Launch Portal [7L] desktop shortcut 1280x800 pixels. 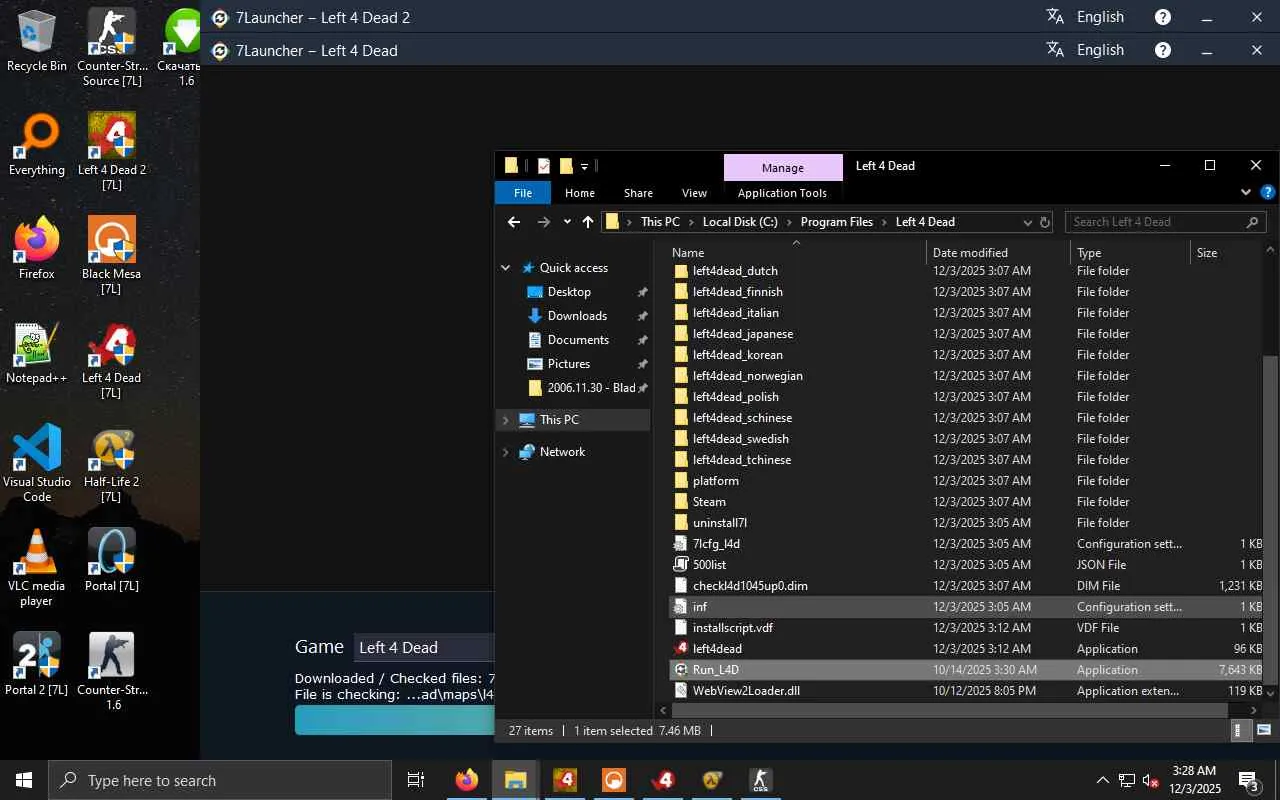coord(112,561)
